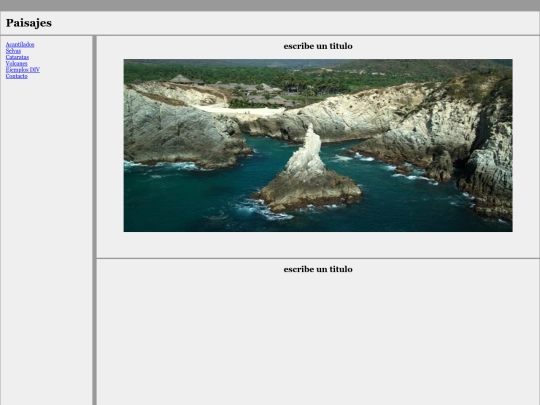Click the coastal cliffs landscape photo

pyautogui.click(x=318, y=145)
